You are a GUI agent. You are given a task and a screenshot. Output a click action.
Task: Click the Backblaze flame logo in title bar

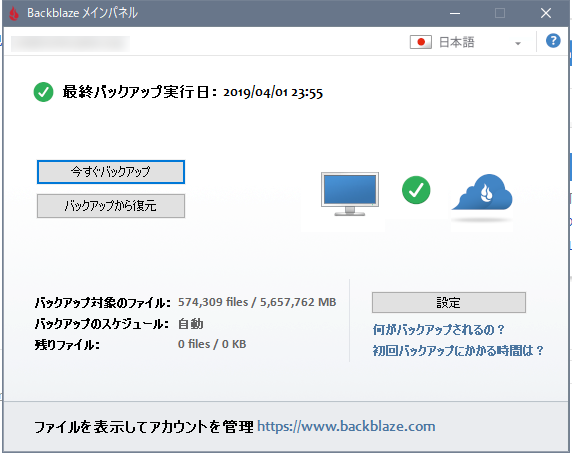click(14, 14)
